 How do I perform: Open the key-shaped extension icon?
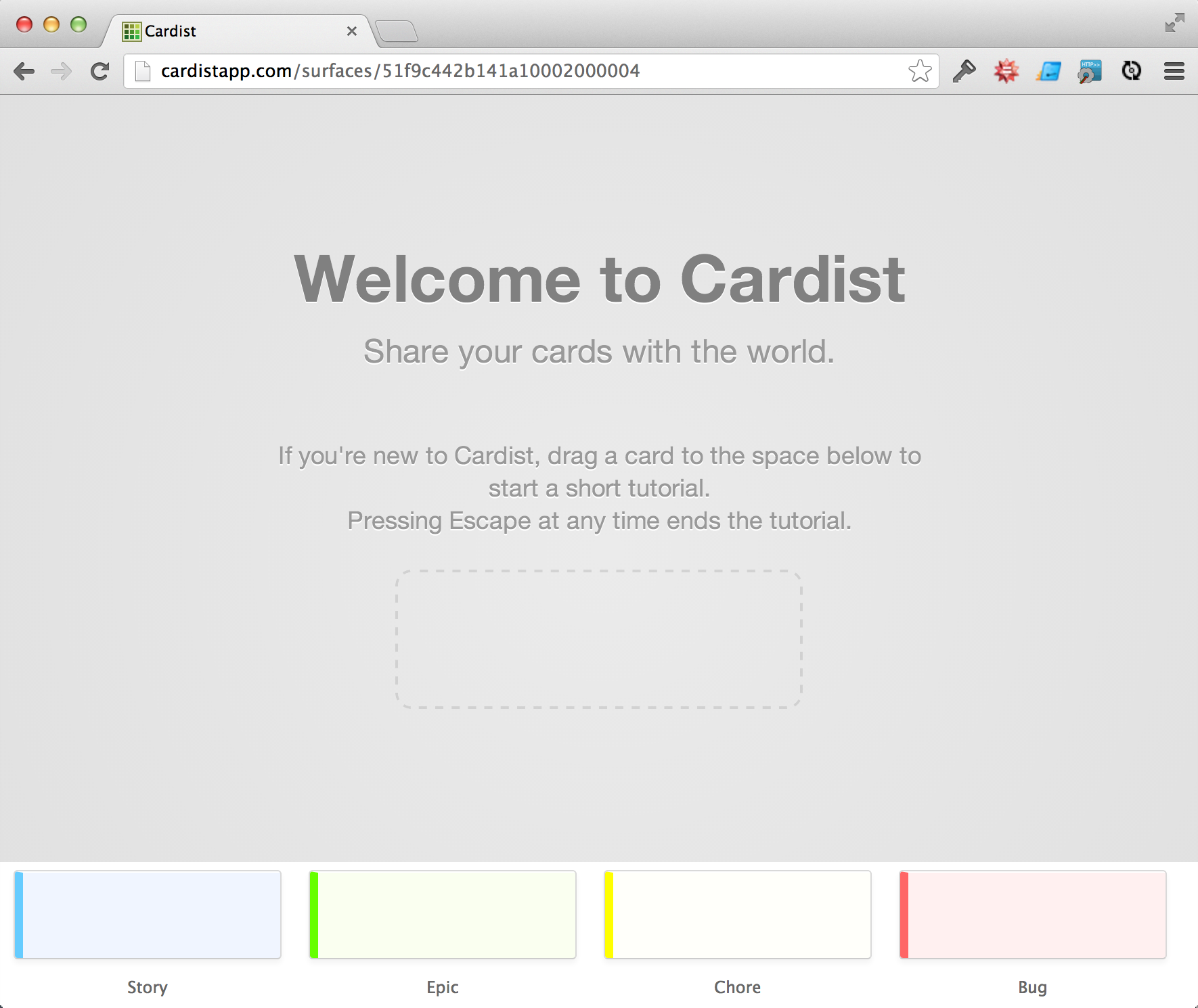[964, 71]
